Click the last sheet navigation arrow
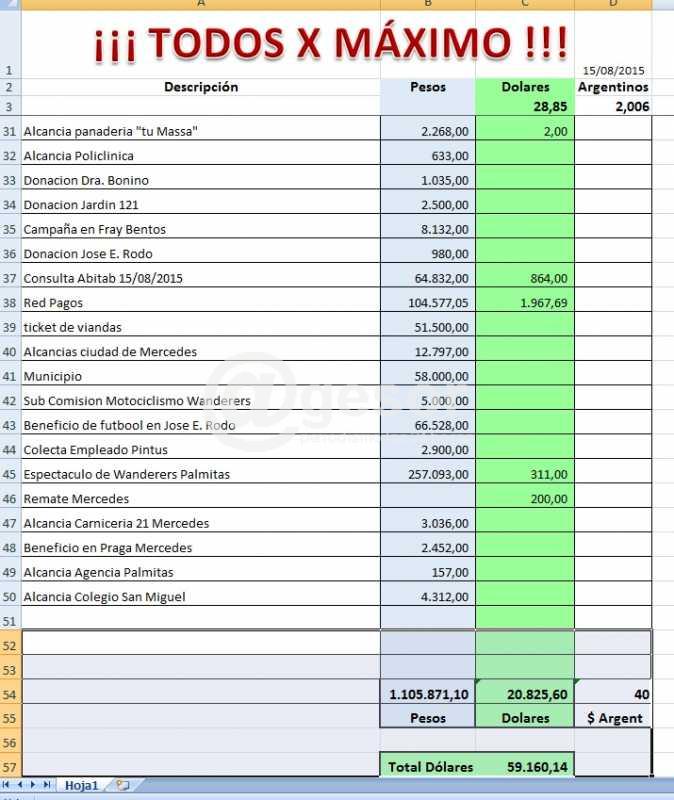This screenshot has width=674, height=800. pyautogui.click(x=47, y=786)
